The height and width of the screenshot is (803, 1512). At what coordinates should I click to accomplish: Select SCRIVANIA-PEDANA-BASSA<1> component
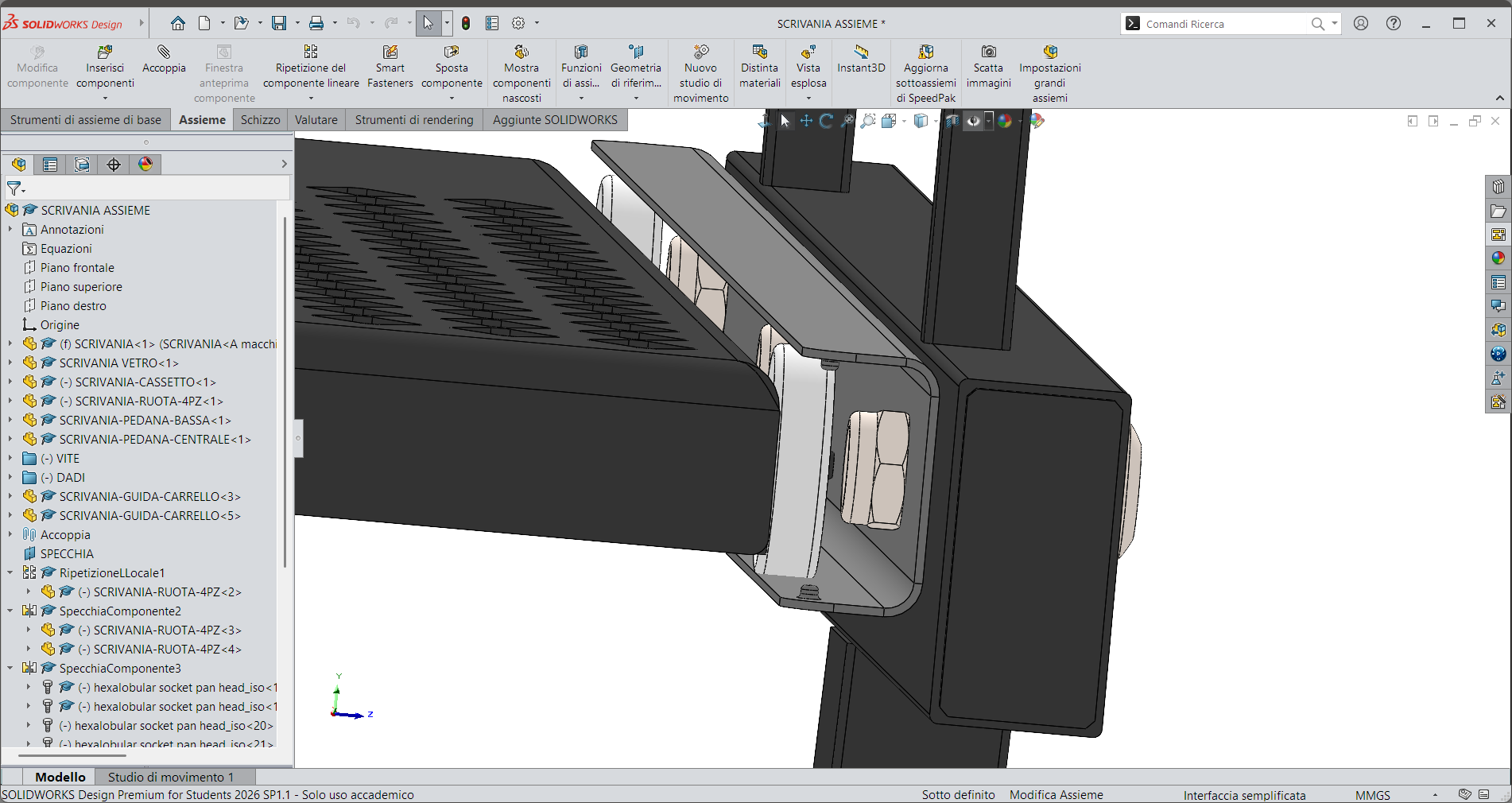click(145, 420)
